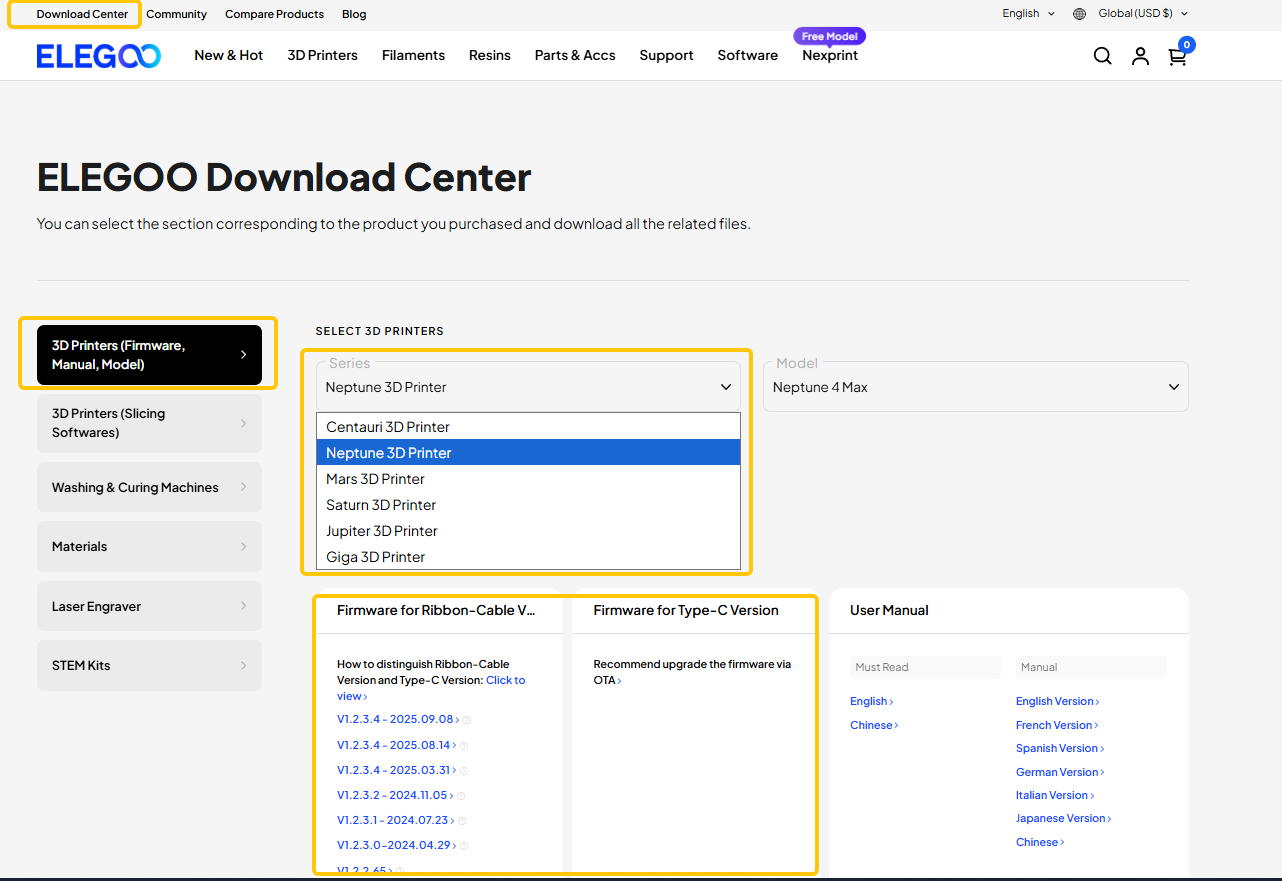Open the site search

coord(1102,56)
